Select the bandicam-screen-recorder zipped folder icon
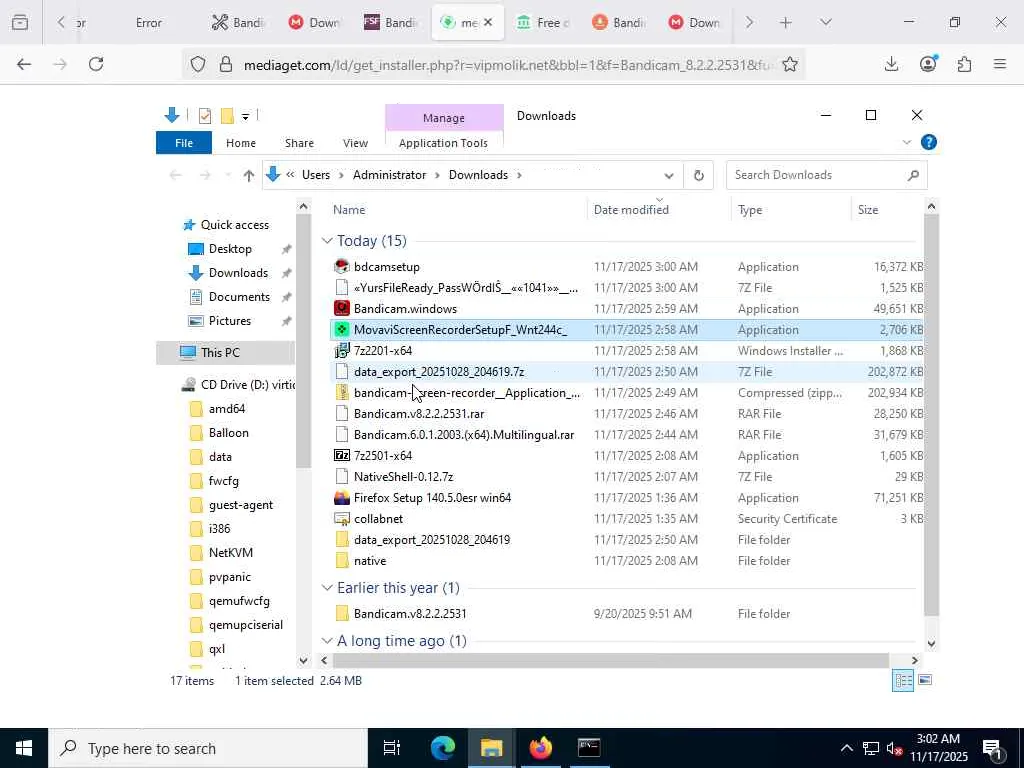 [x=342, y=392]
